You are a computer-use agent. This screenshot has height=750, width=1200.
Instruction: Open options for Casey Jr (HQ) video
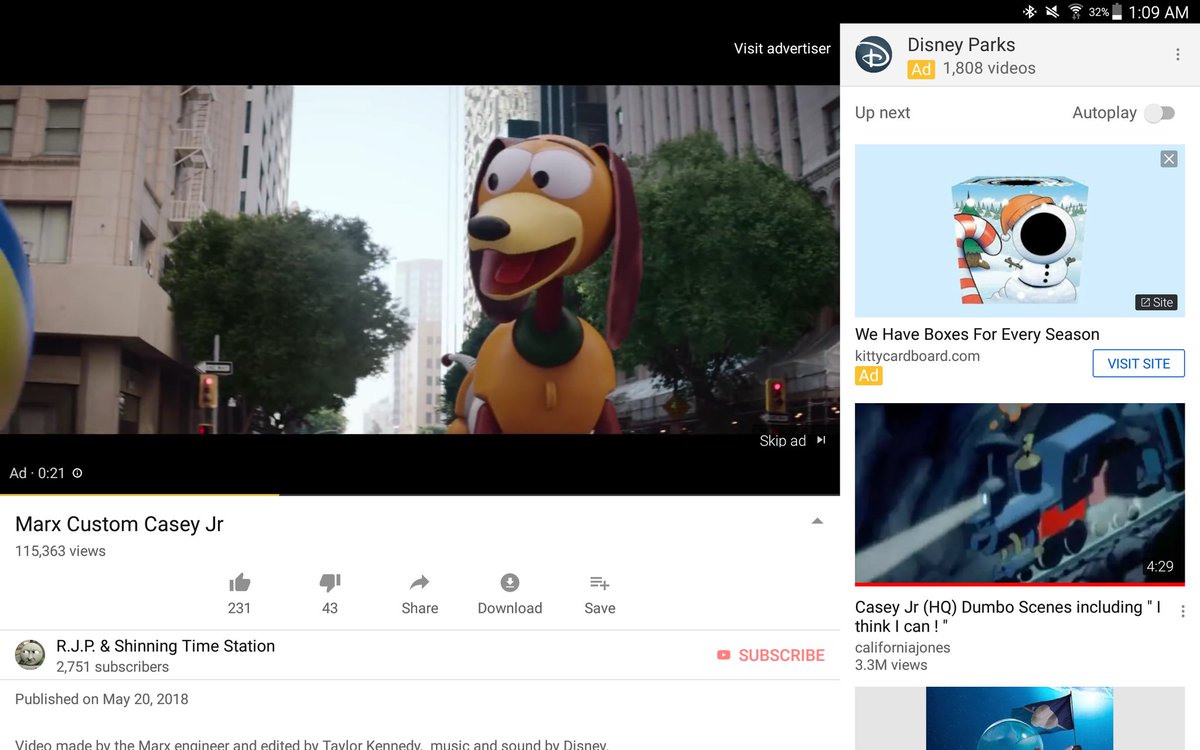click(x=1183, y=611)
